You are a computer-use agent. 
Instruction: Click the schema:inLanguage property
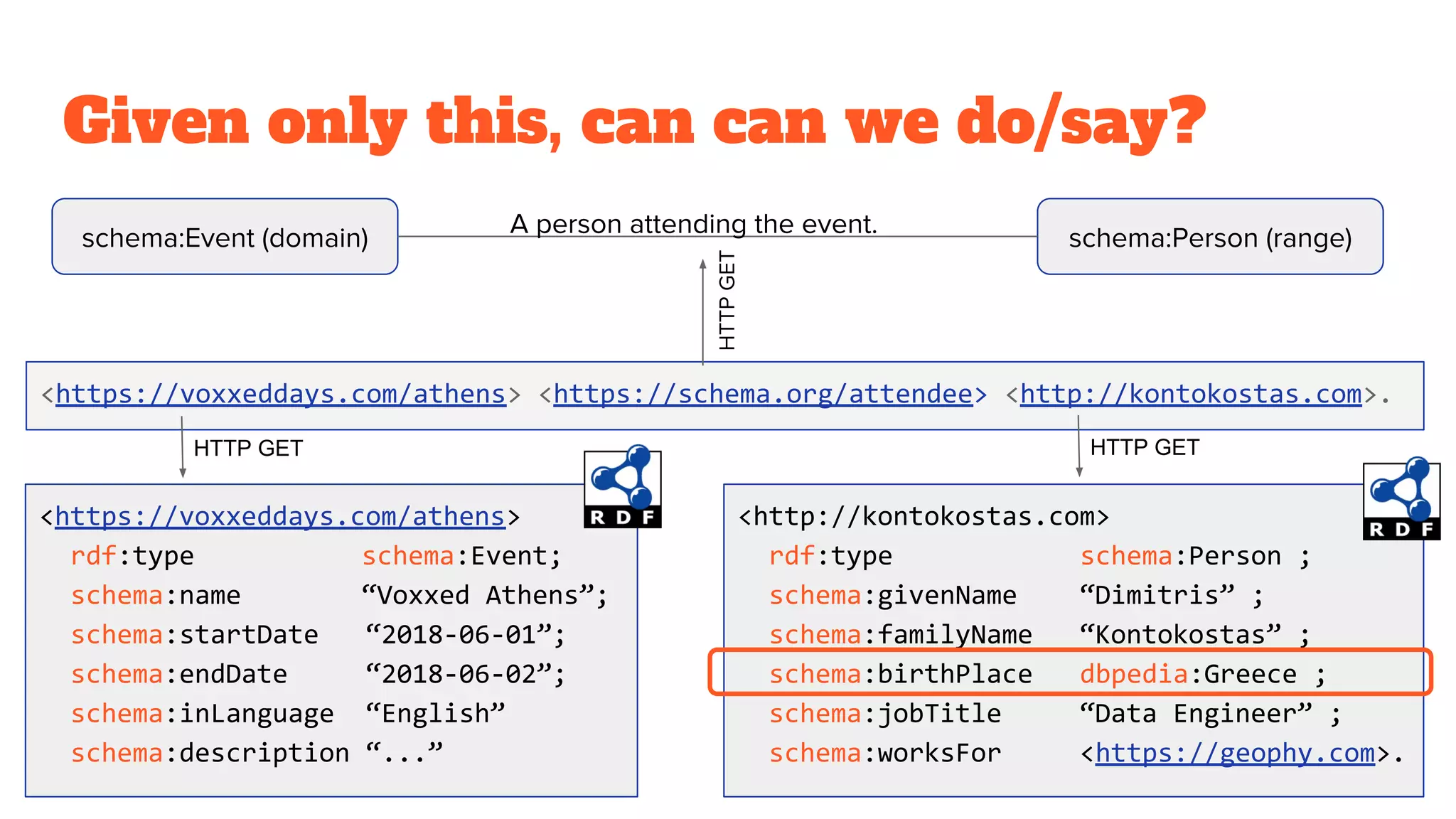point(203,714)
